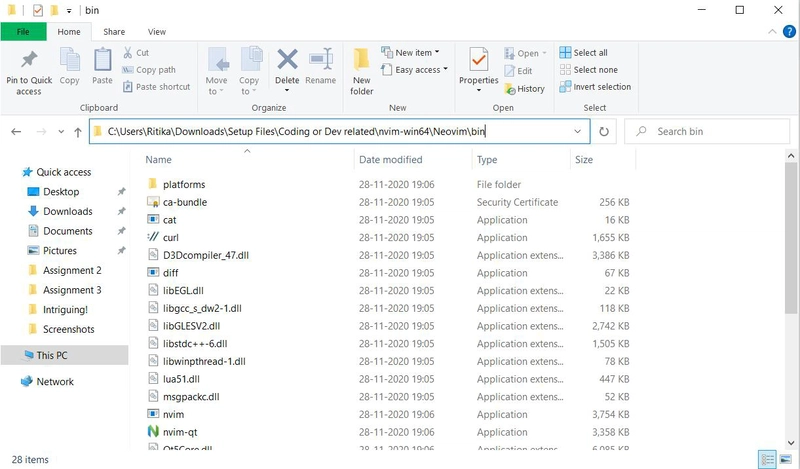The height and width of the screenshot is (469, 800).
Task: Select This PC in navigation pane
Action: 64,355
